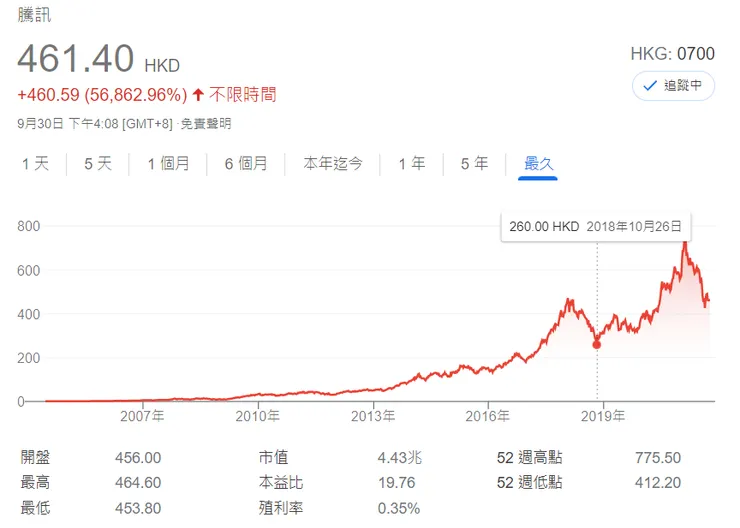Select the 最久 maximum range tab
The width and height of the screenshot is (740, 528).
click(x=538, y=164)
